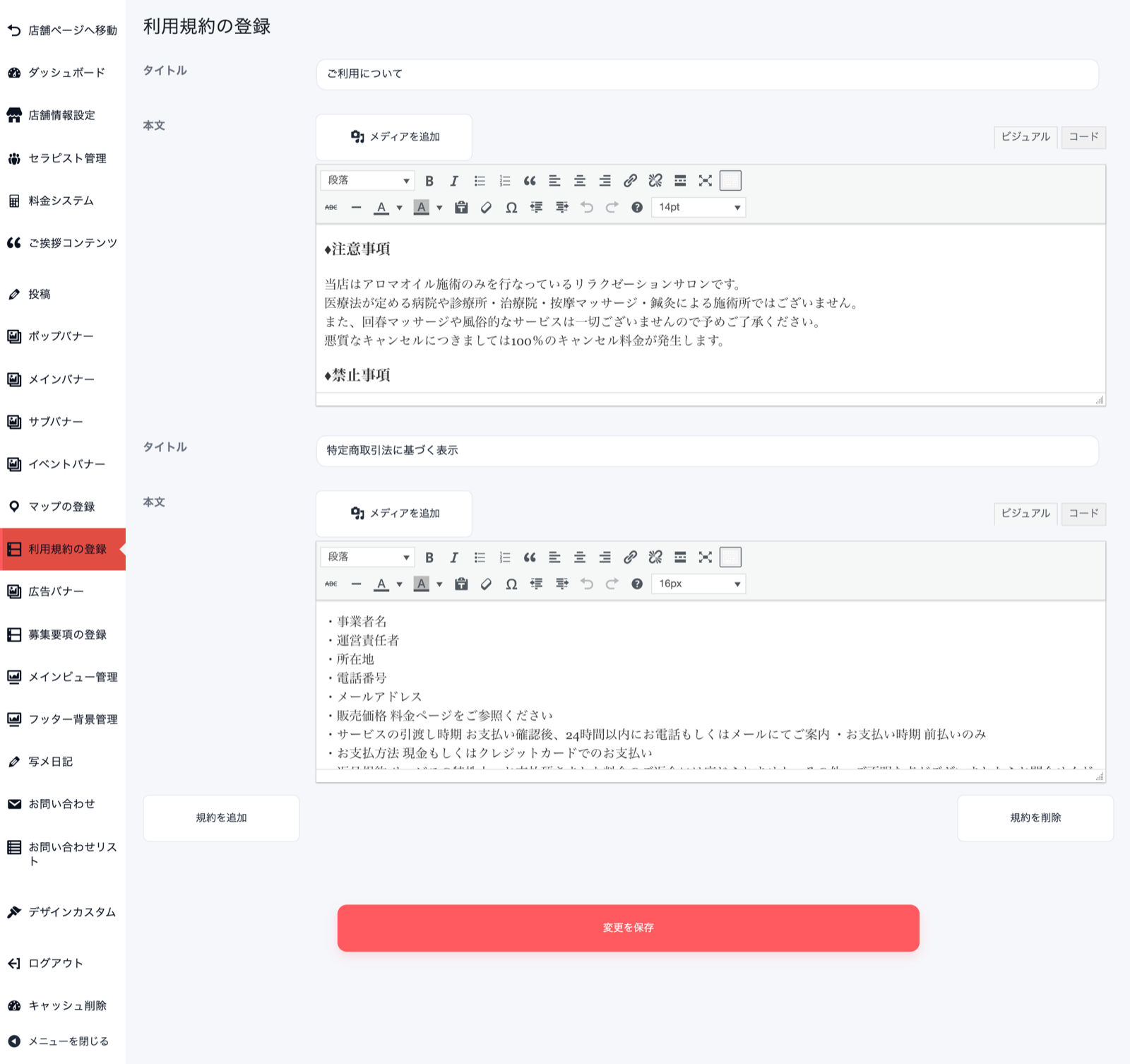
Task: Insert horizontal line in the first editor
Action: 356,207
